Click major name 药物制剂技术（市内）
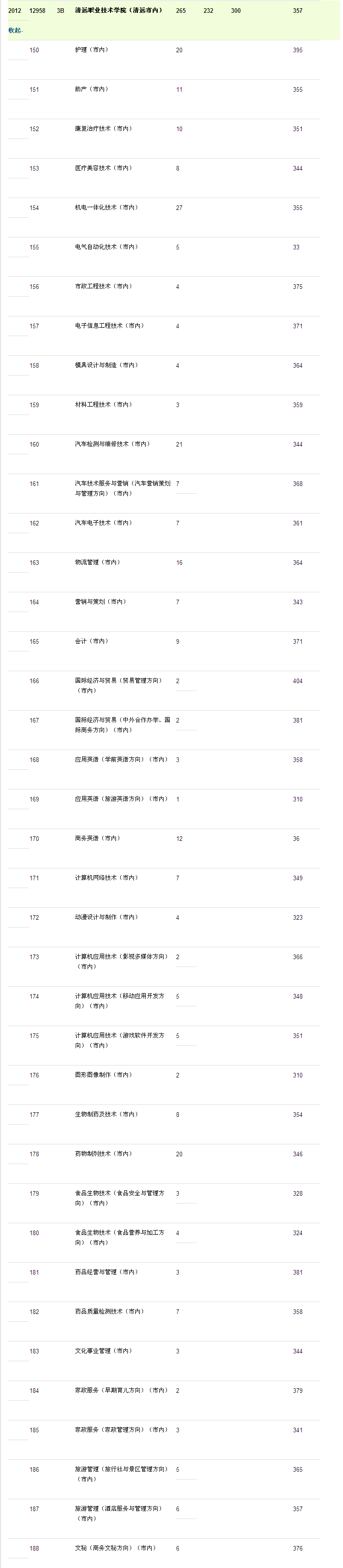The height and width of the screenshot is (1568, 343). tap(104, 1154)
